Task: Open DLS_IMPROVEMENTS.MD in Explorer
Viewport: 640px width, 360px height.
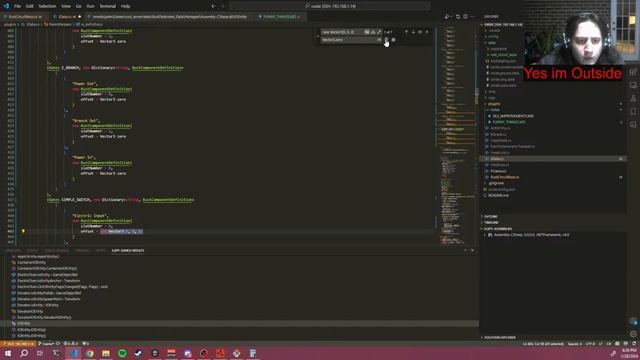Action: click(x=513, y=116)
